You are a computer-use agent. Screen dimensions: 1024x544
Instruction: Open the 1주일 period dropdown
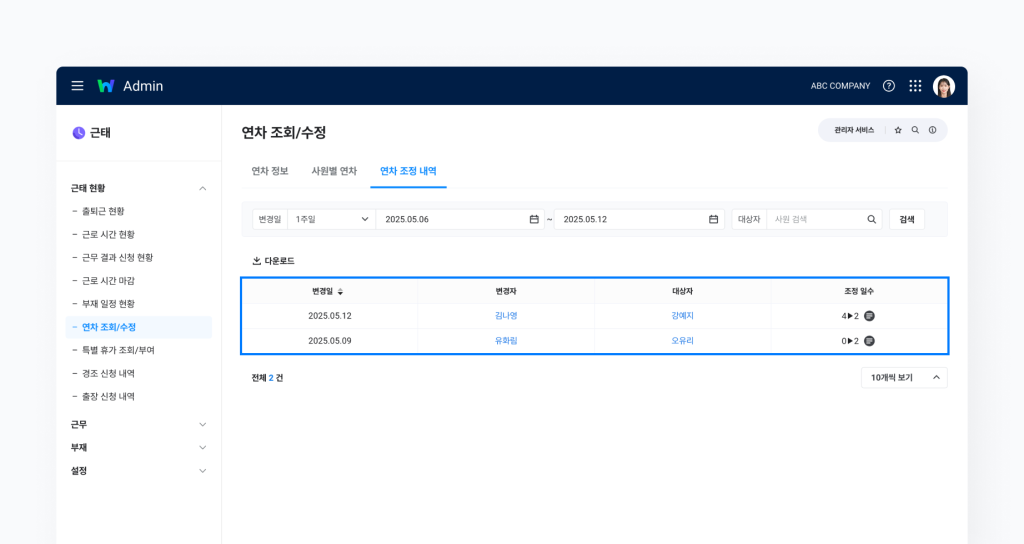pos(331,219)
